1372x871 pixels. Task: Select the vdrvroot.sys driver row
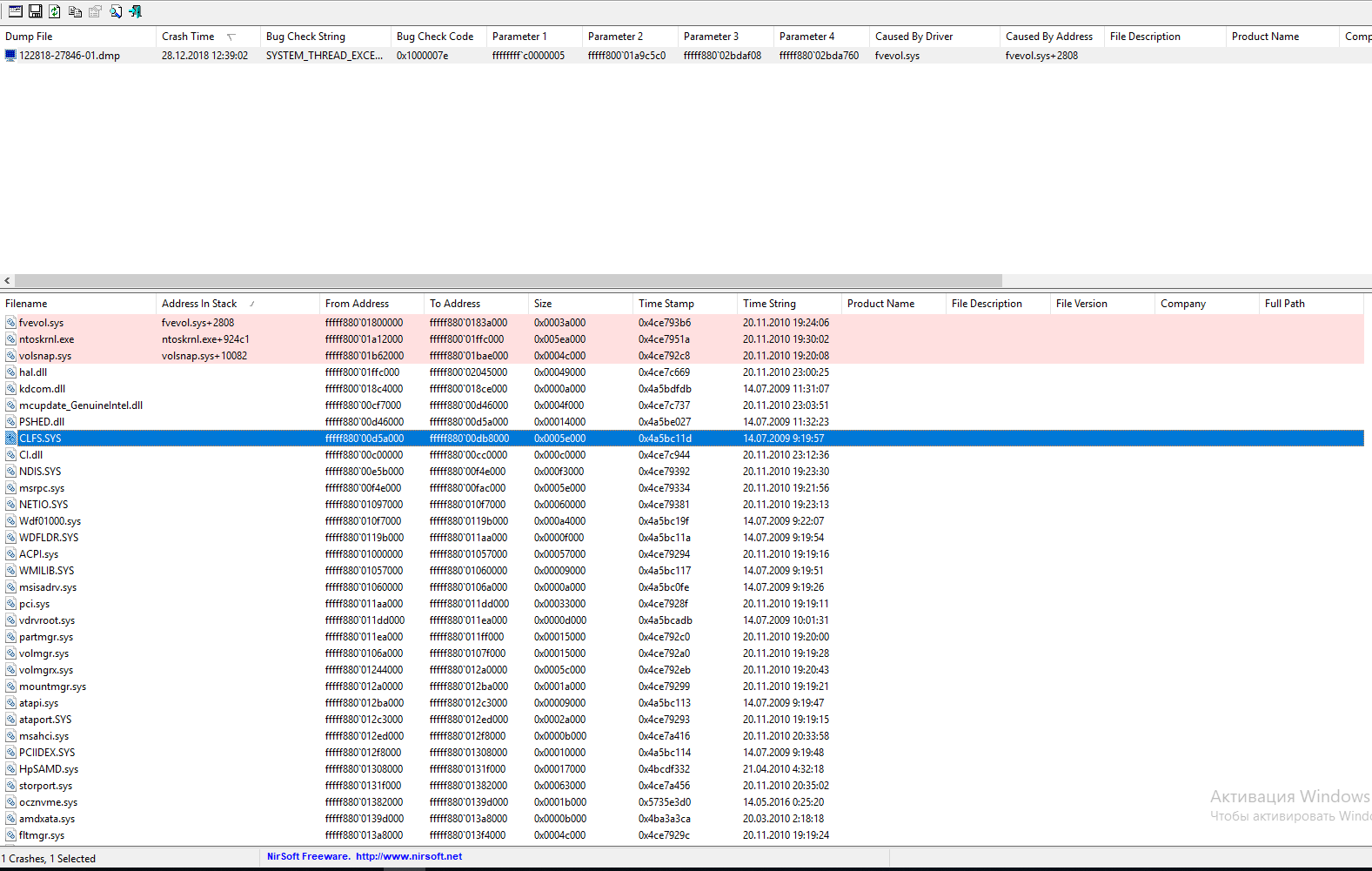[682, 620]
